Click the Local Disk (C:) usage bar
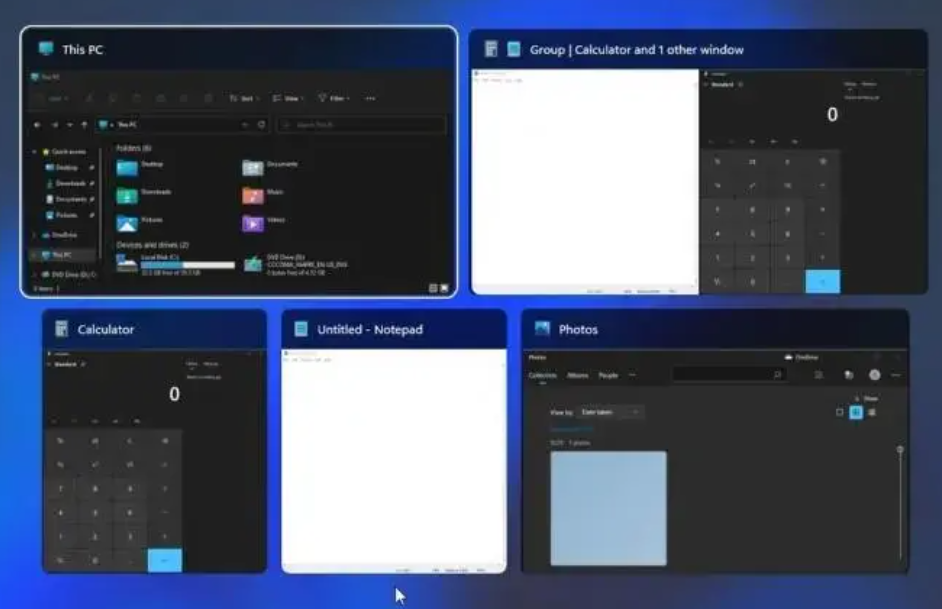942x609 pixels. point(187,265)
